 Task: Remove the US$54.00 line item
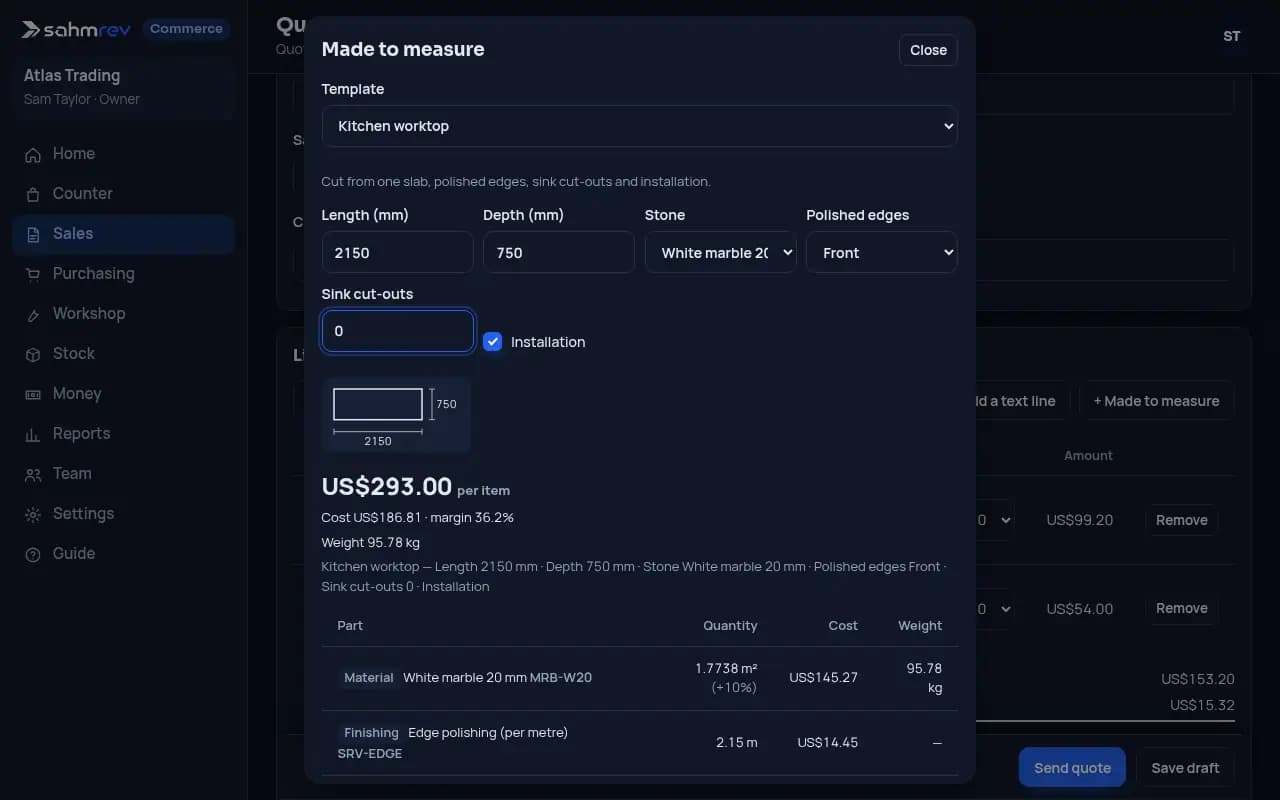[1181, 608]
